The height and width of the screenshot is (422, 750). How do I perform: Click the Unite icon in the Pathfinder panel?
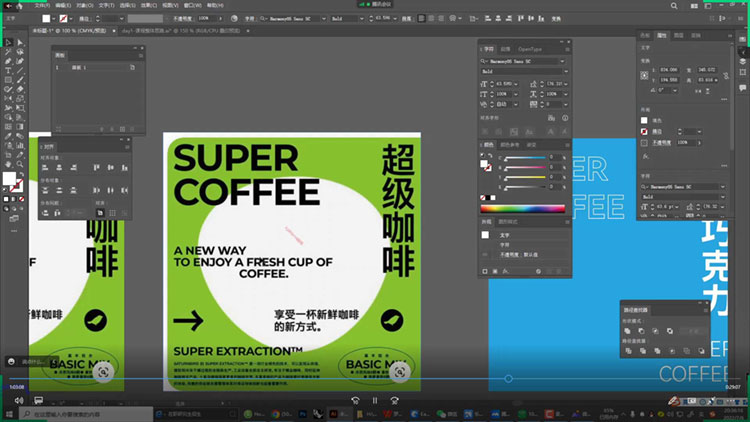629,330
